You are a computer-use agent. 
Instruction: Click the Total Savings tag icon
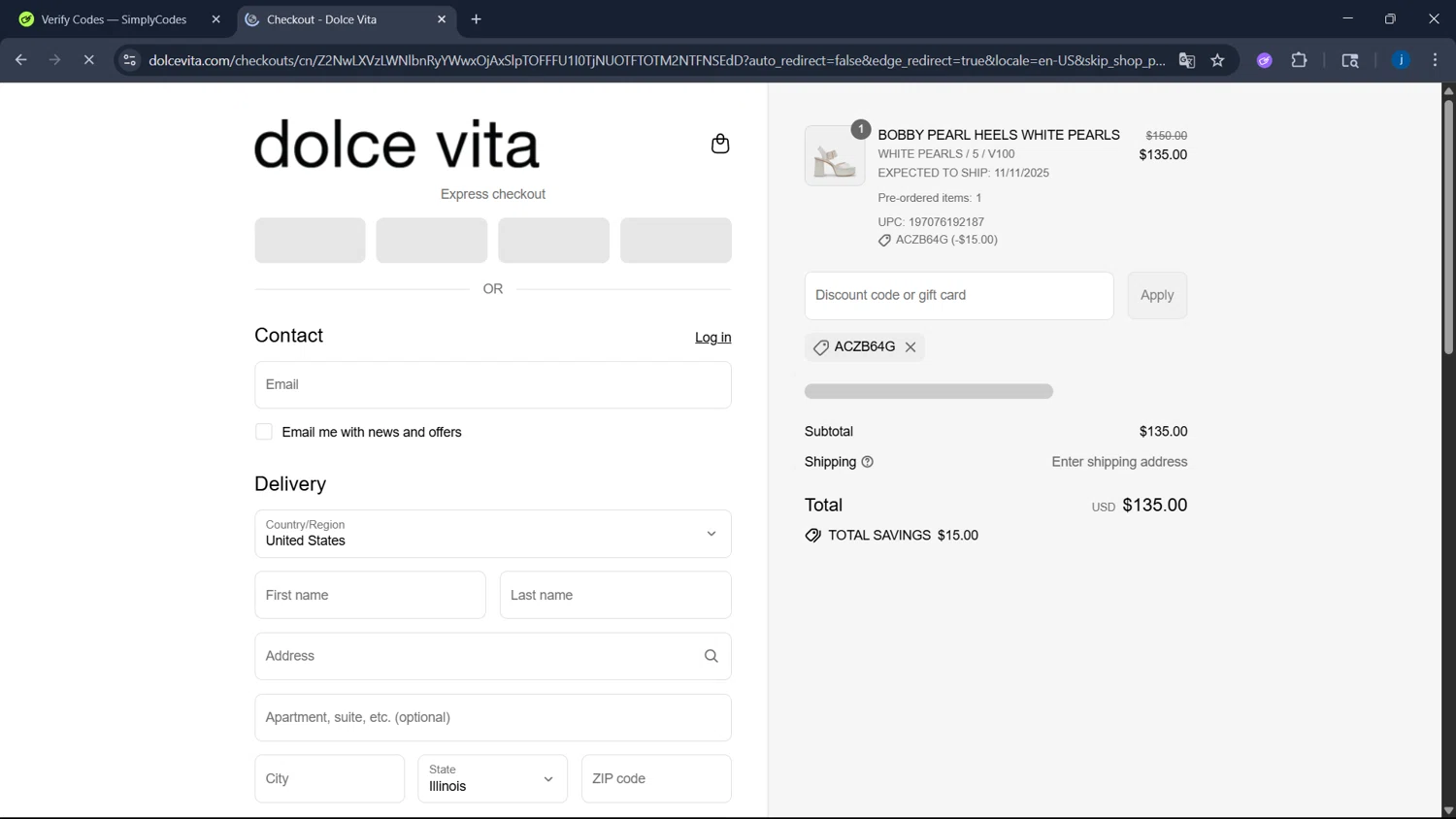pyautogui.click(x=812, y=536)
